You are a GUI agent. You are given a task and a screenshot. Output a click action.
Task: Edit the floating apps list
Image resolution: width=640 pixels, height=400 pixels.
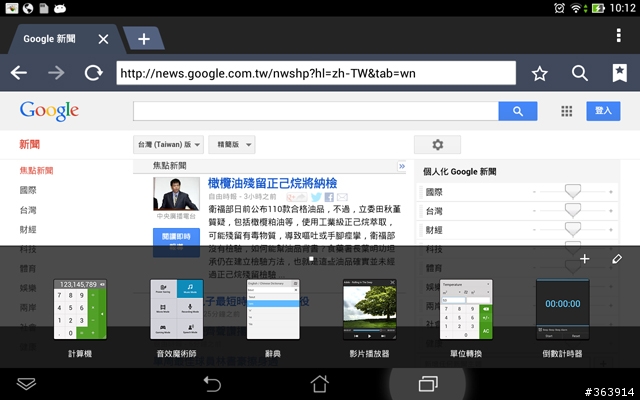pyautogui.click(x=617, y=259)
